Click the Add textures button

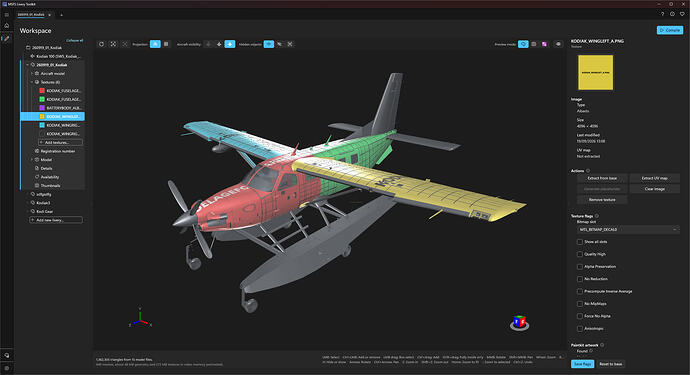[60, 142]
